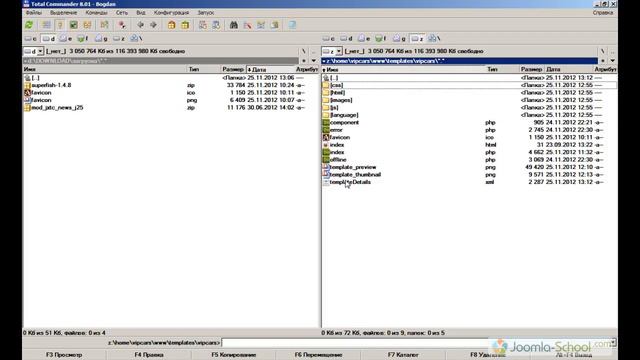This screenshot has width=640, height=360.
Task: Open the Вид menu
Action: click(141, 13)
